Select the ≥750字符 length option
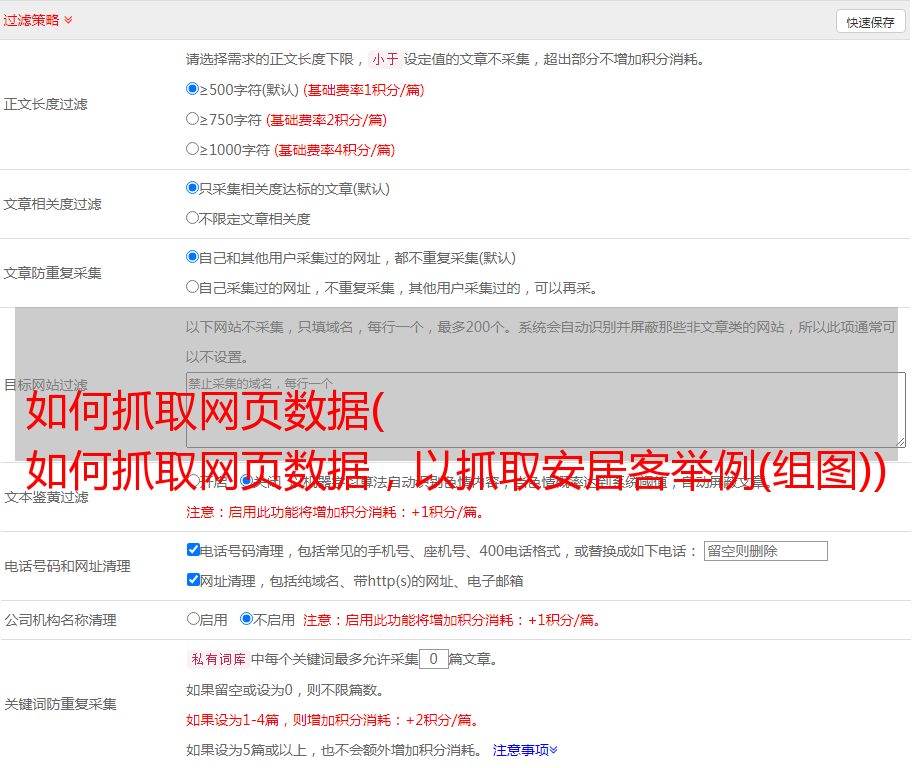912x768 pixels. click(x=193, y=119)
